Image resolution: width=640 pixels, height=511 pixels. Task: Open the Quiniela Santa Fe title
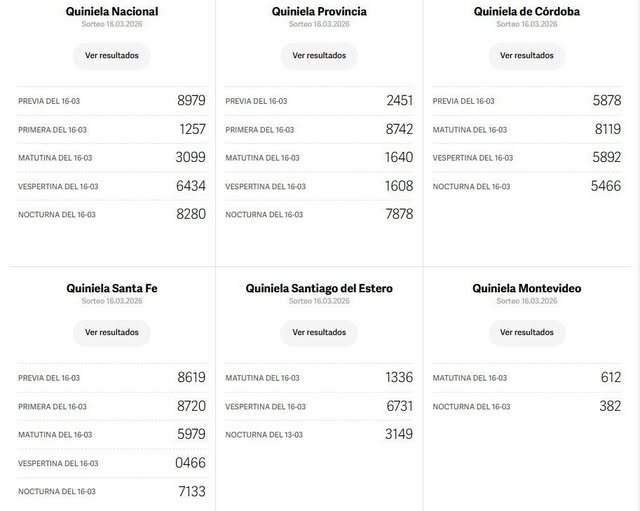click(x=112, y=288)
